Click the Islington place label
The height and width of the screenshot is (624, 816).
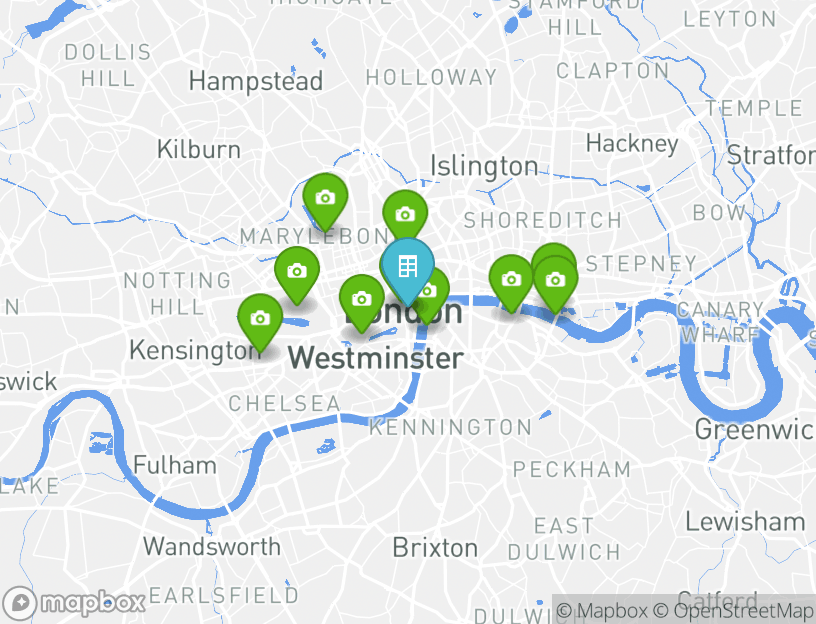tap(484, 167)
